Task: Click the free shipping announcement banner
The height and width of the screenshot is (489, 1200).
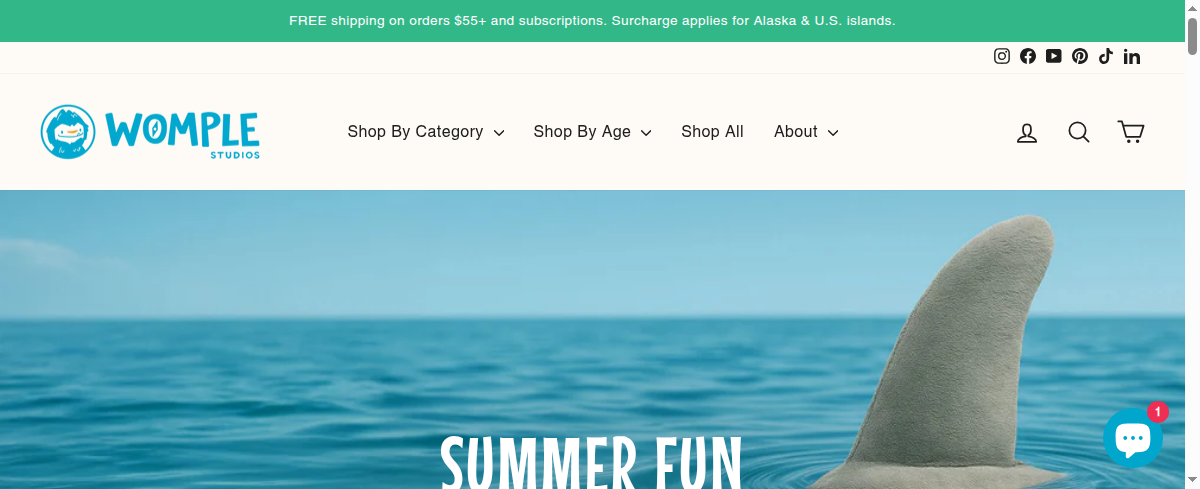Action: [x=592, y=21]
